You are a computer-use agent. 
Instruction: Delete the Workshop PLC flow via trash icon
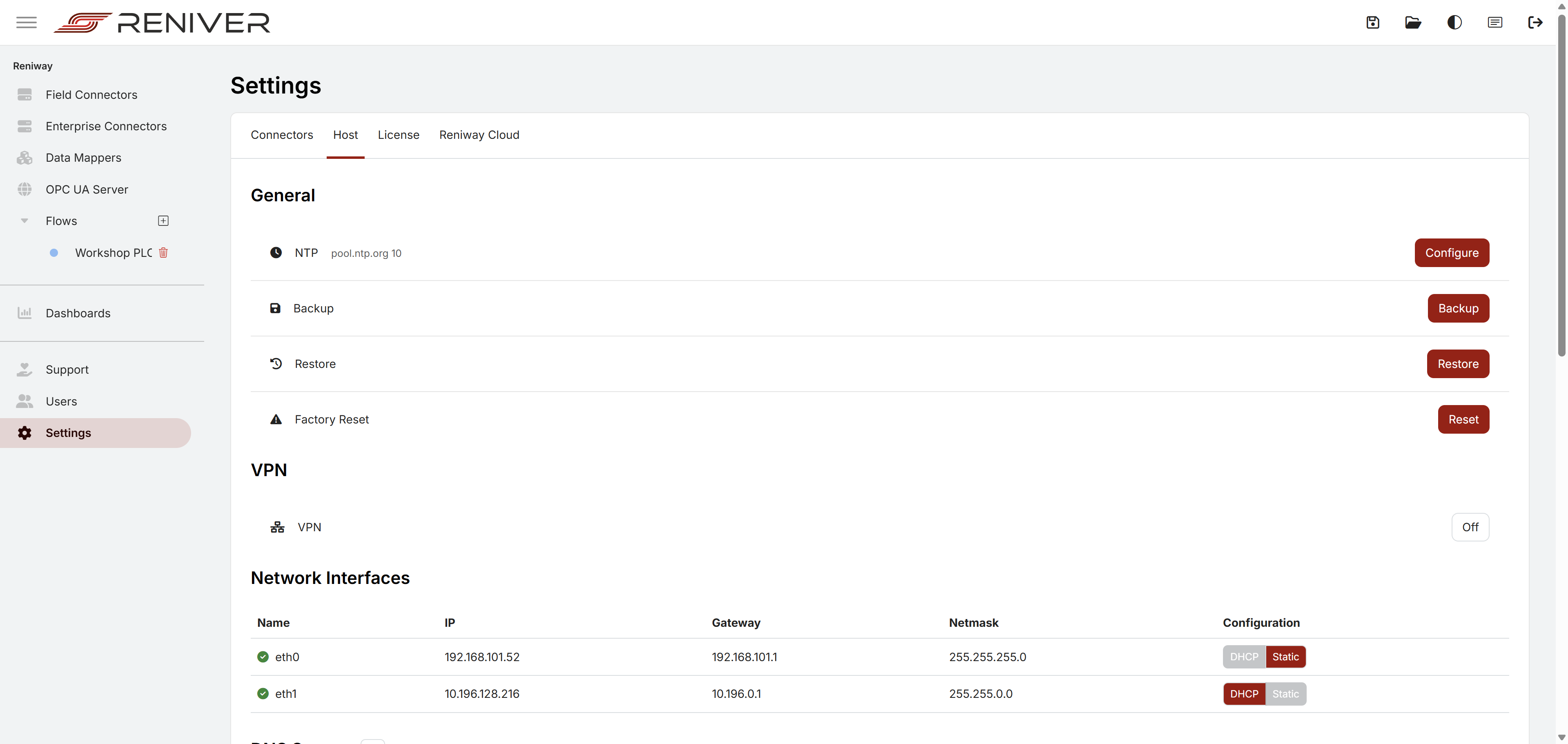[x=163, y=253]
